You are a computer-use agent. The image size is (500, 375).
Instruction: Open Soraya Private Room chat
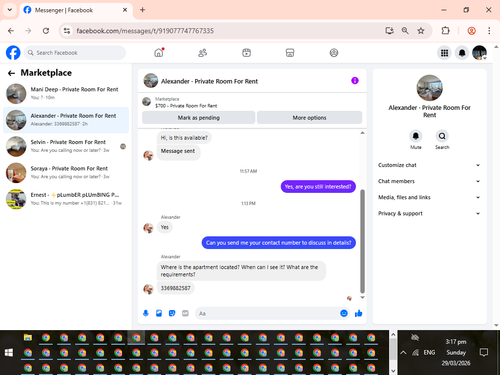[66, 173]
